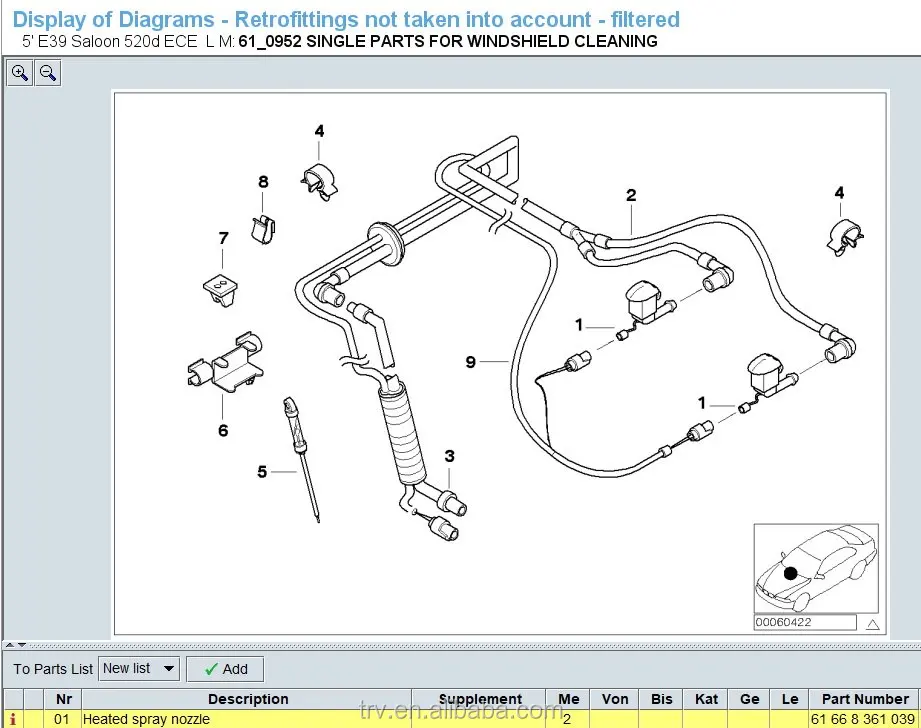Click callout number 5 beside the rod
The image size is (921, 728).
click(262, 472)
